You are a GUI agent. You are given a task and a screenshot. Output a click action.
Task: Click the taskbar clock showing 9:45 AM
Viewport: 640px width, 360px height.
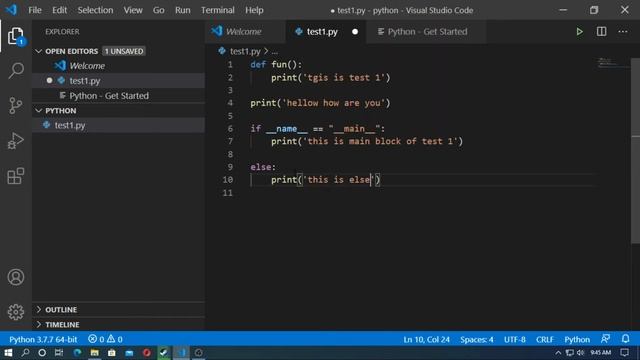(600, 352)
